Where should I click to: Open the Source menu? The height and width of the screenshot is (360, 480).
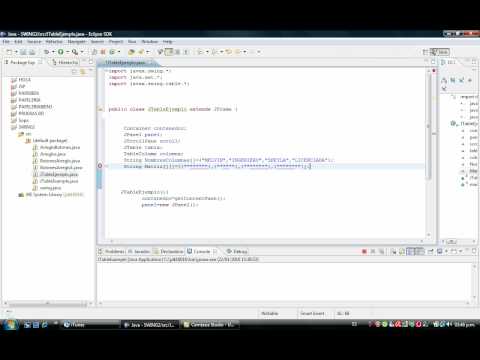click(34, 42)
